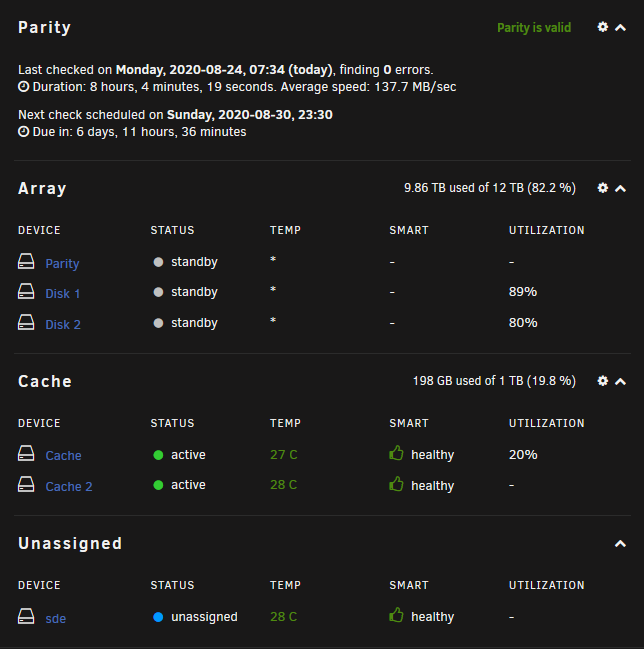Open the Disk 2 device link
644x649 pixels.
coord(63,324)
